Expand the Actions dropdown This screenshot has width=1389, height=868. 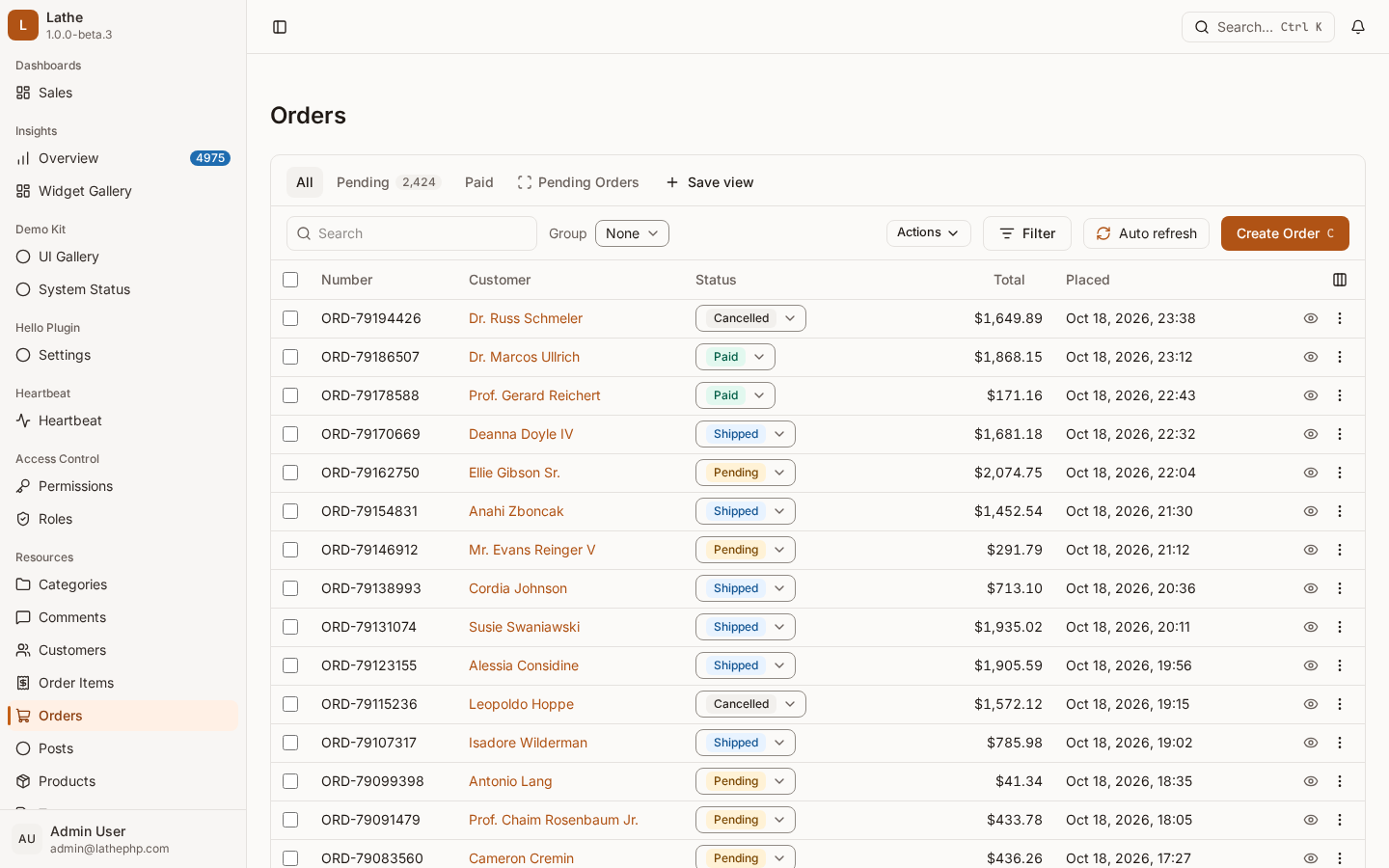tap(928, 233)
